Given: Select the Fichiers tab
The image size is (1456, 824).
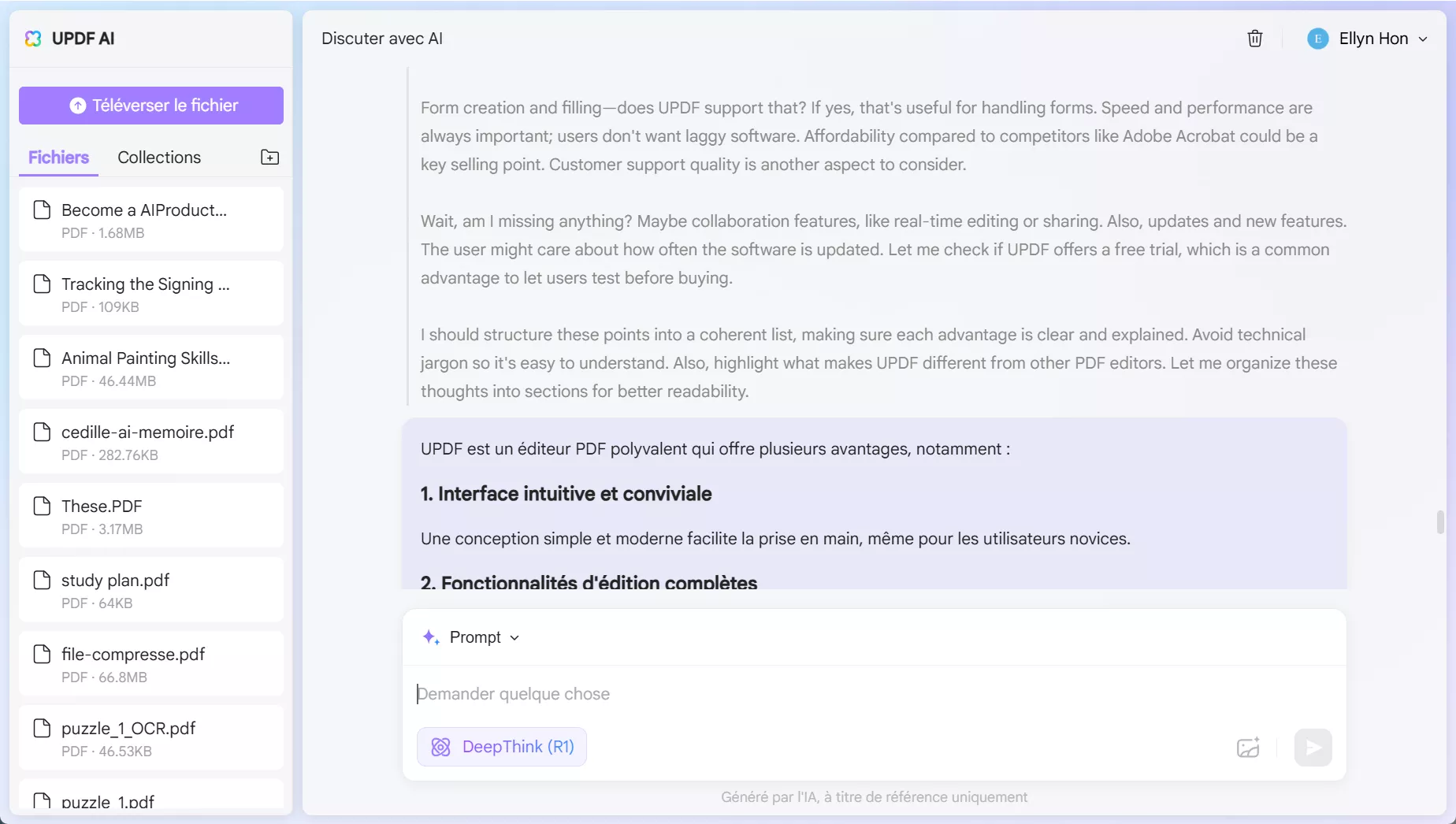Looking at the screenshot, I should click(58, 157).
